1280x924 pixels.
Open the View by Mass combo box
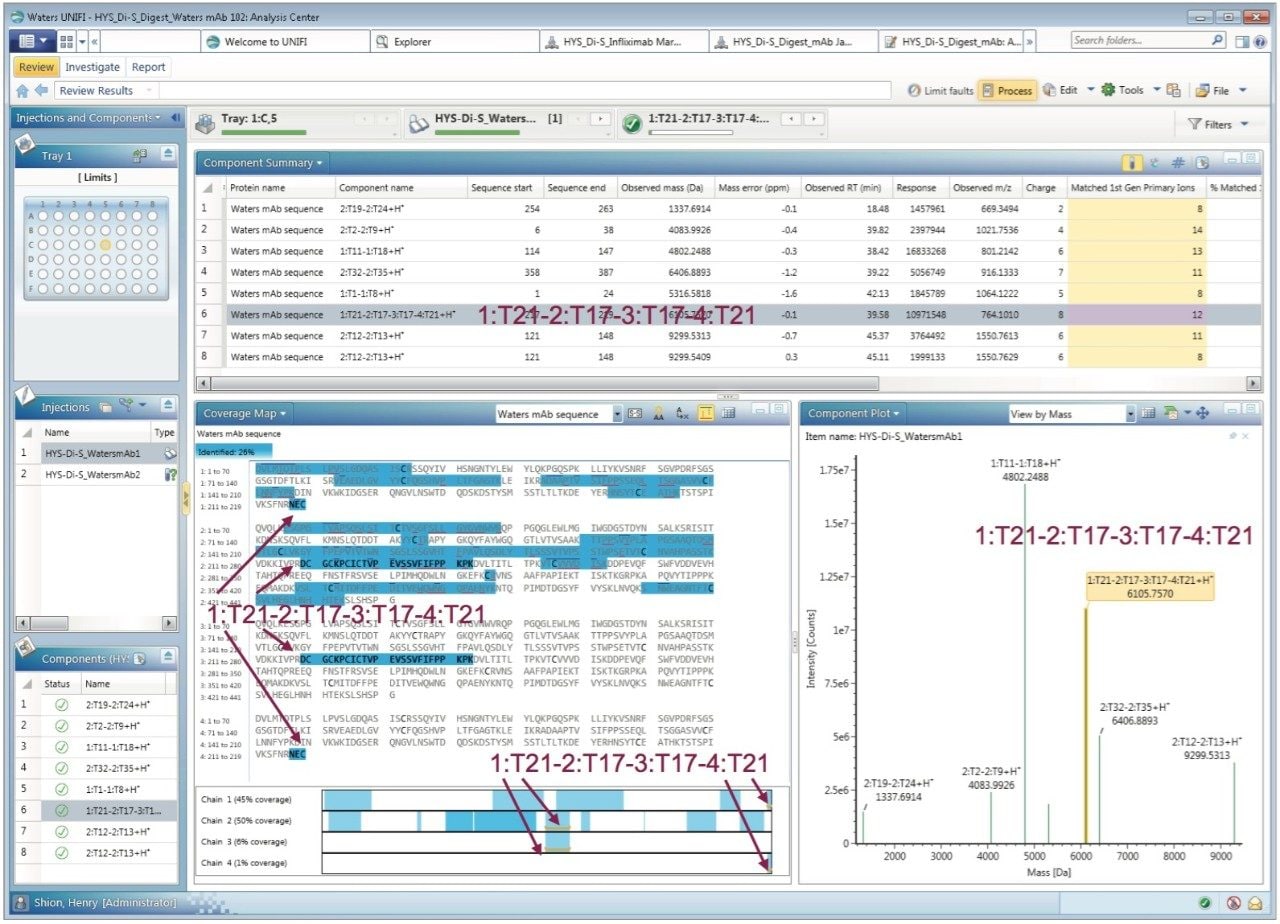[x=1131, y=414]
